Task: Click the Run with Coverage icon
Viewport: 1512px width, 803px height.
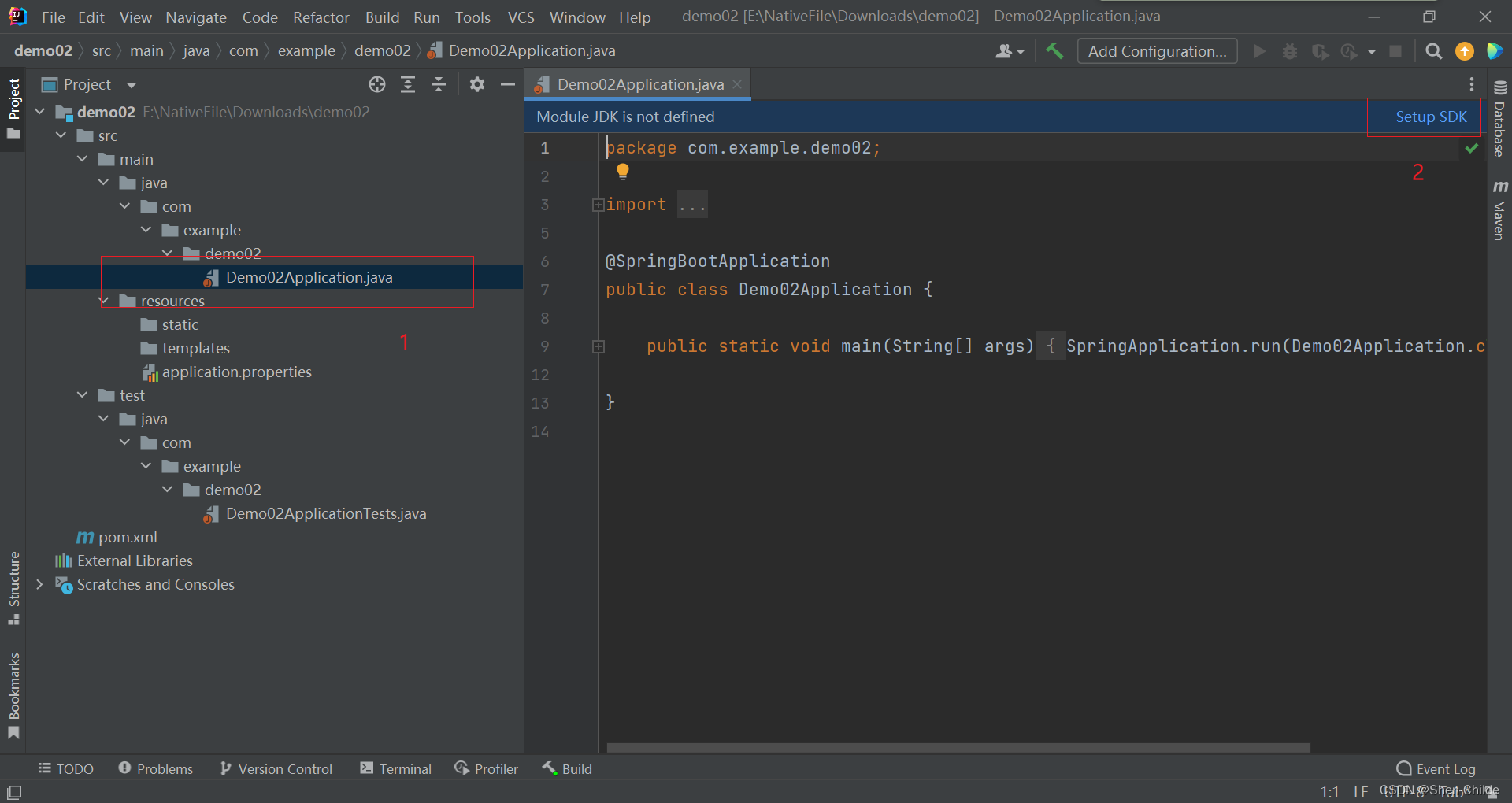Action: click(x=1320, y=51)
